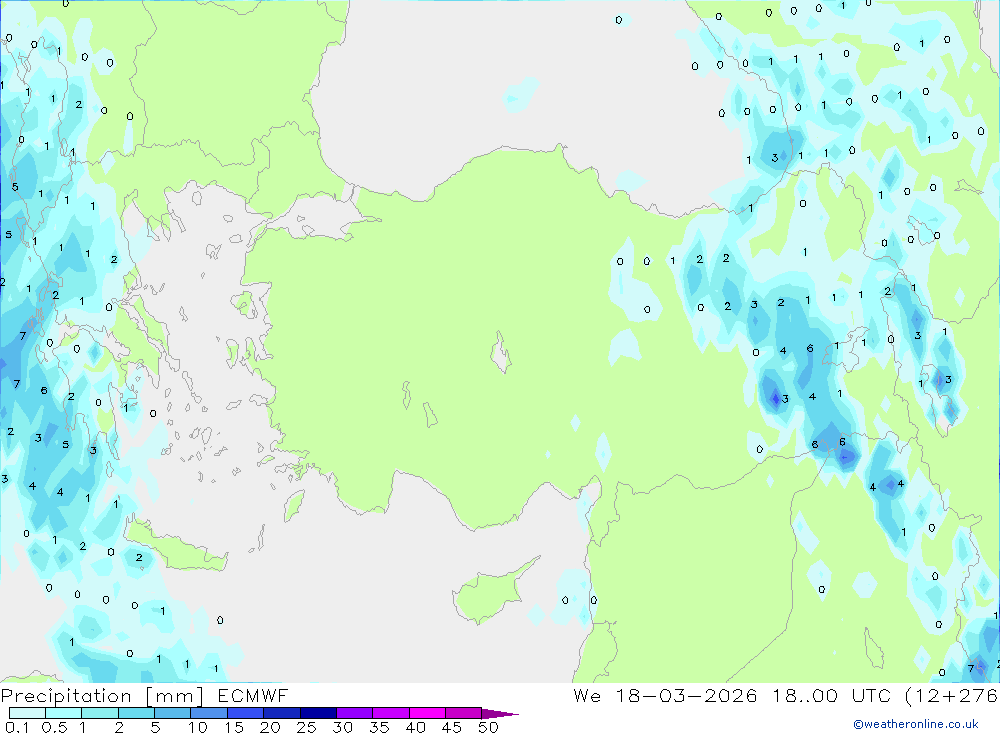Screen dimensions: 1000x733
Task: Click the over-50 arrow tip of the legend
Action: coord(500,714)
